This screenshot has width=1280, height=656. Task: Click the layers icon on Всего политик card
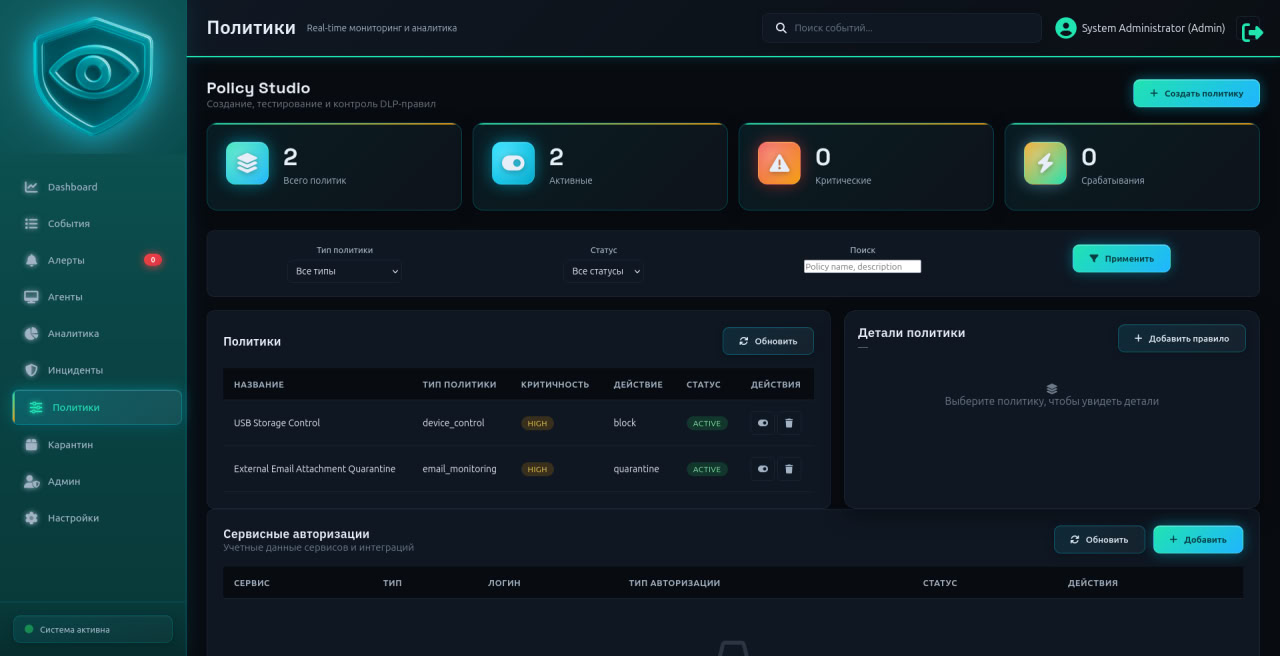pyautogui.click(x=247, y=163)
